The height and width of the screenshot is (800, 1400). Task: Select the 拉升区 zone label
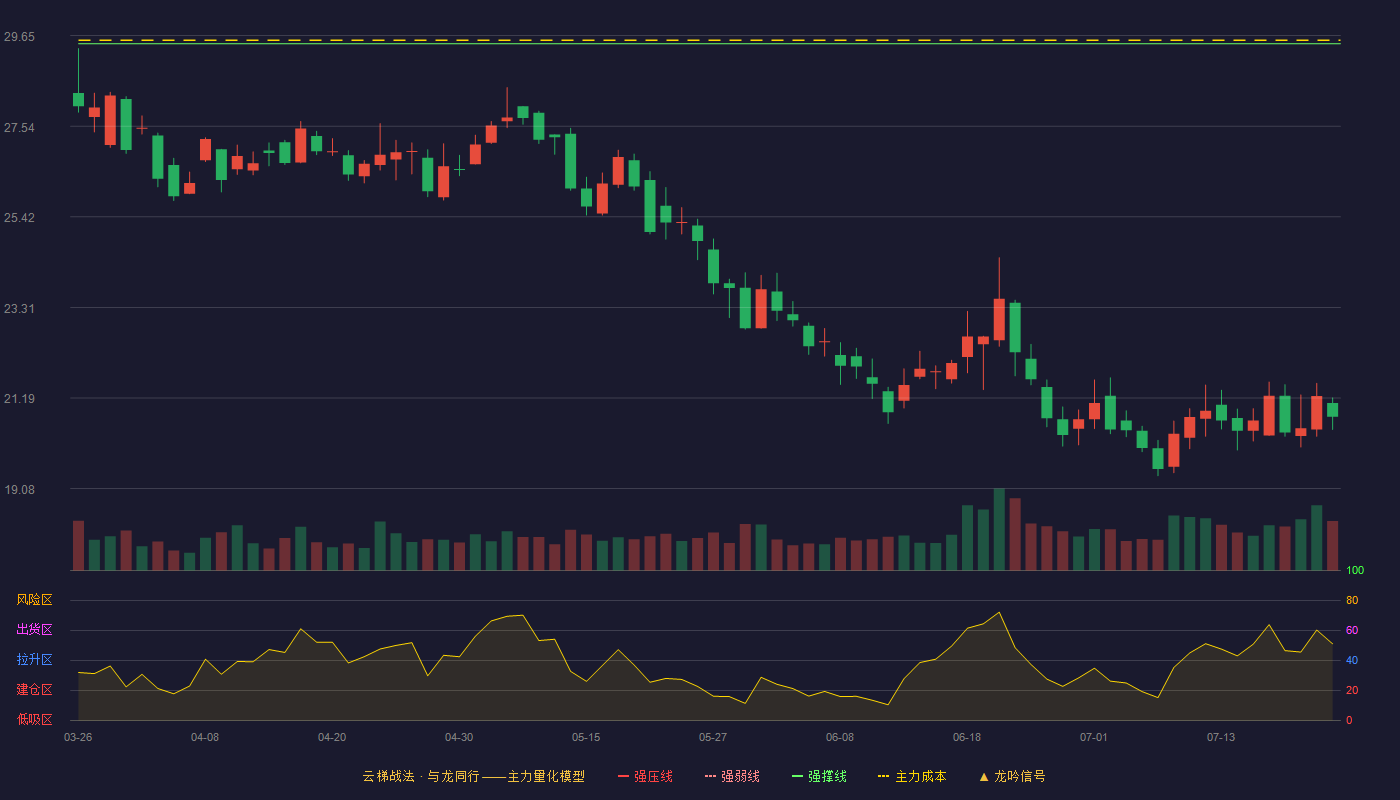34,660
